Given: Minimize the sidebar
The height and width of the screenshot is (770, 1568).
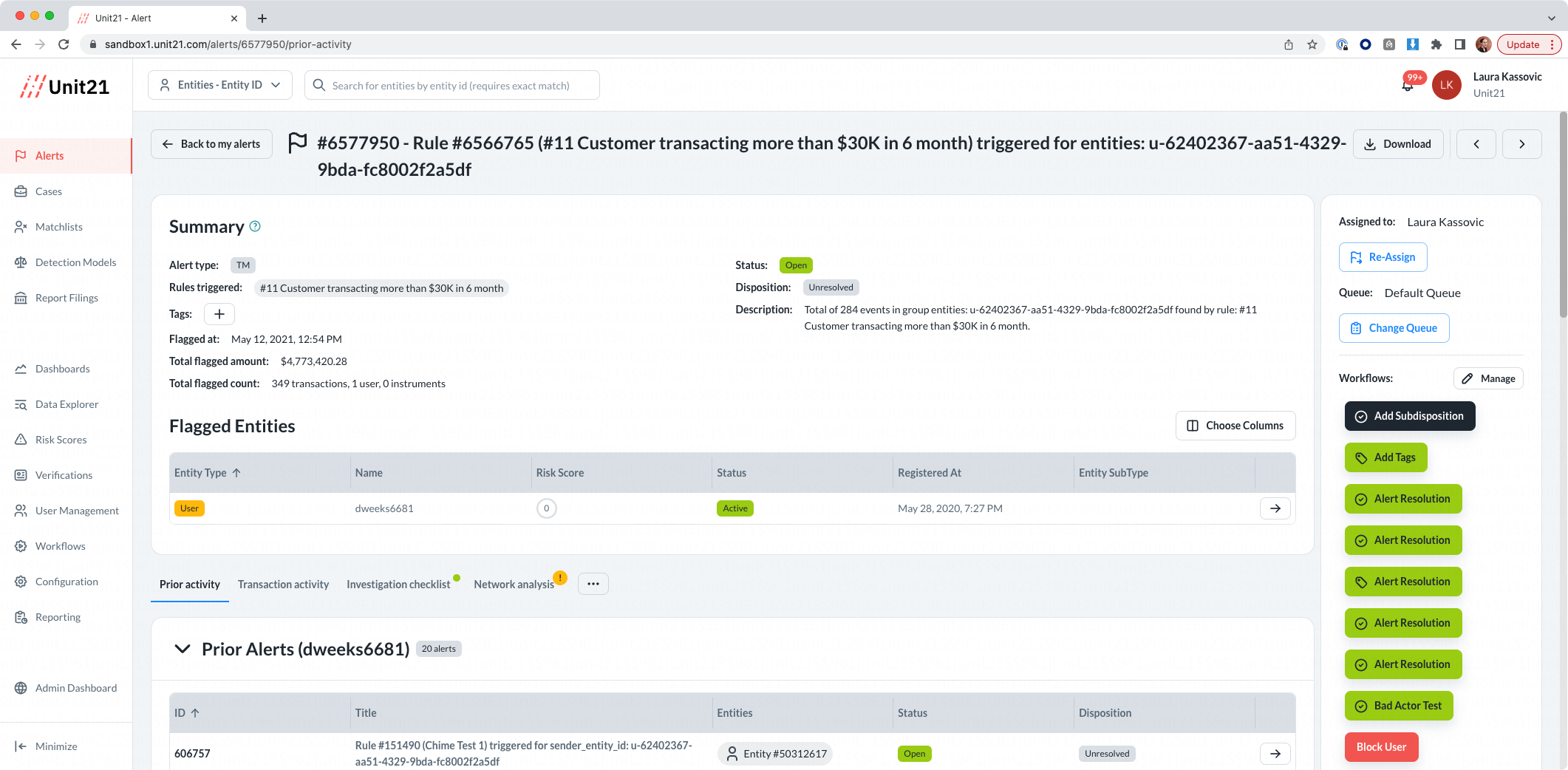Looking at the screenshot, I should [46, 746].
